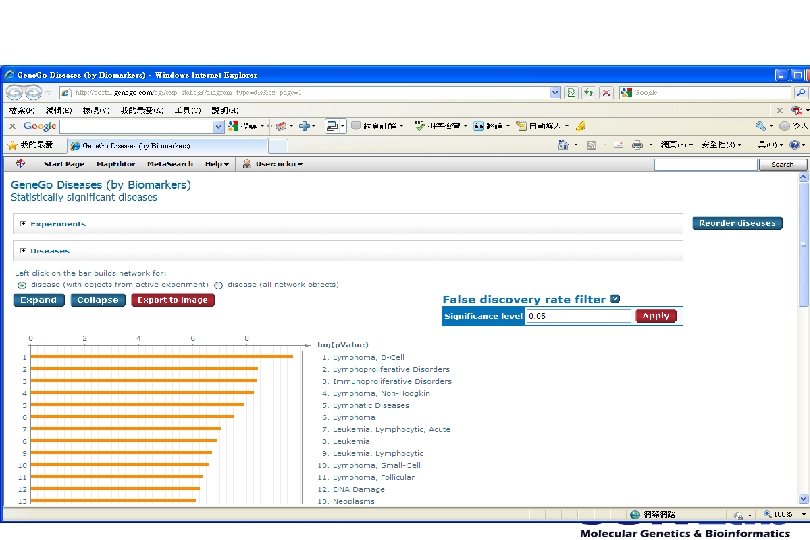Click the orange bar for Lymphoma, B-Cell
This screenshot has height=540, width=810.
[162, 357]
